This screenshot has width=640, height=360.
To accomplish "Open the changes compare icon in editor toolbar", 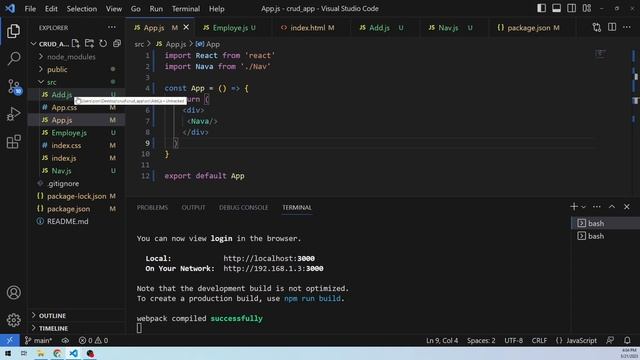I will (x=597, y=28).
